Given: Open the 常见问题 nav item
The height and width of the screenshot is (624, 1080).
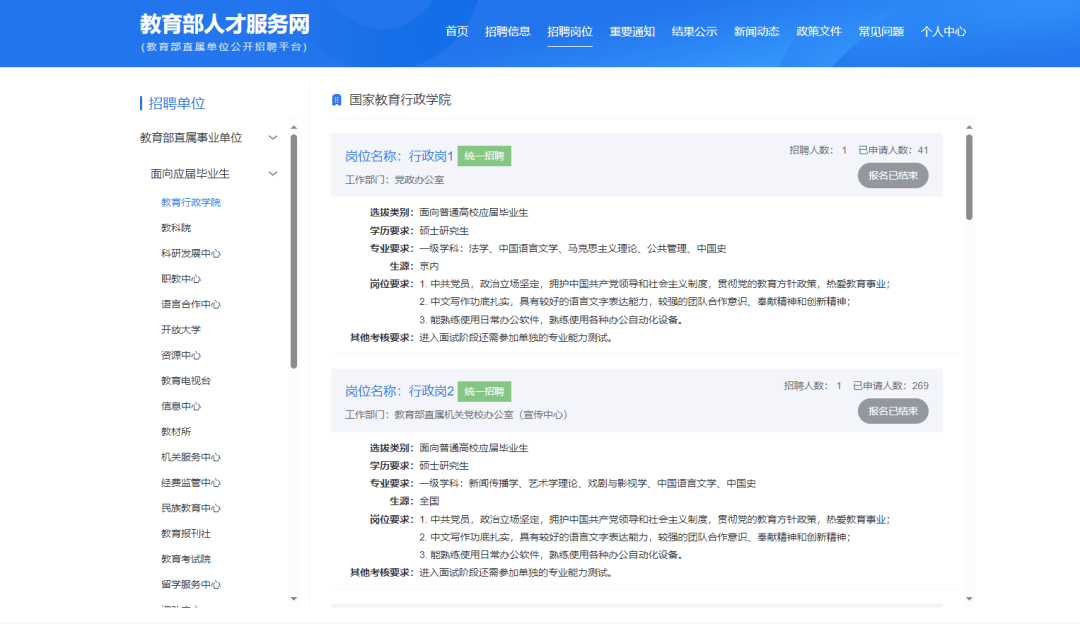Looking at the screenshot, I should tap(881, 32).
